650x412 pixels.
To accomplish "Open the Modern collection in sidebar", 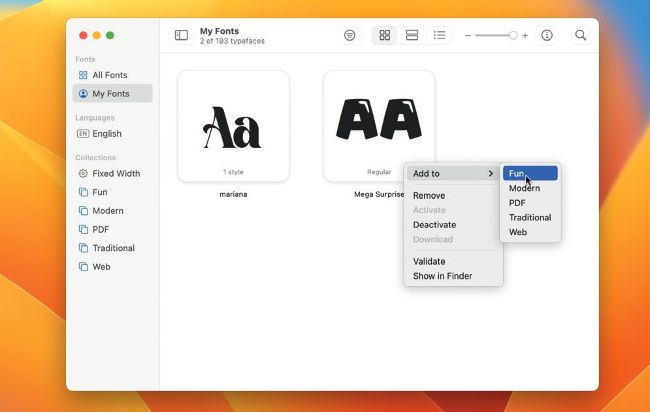I will pyautogui.click(x=112, y=211).
